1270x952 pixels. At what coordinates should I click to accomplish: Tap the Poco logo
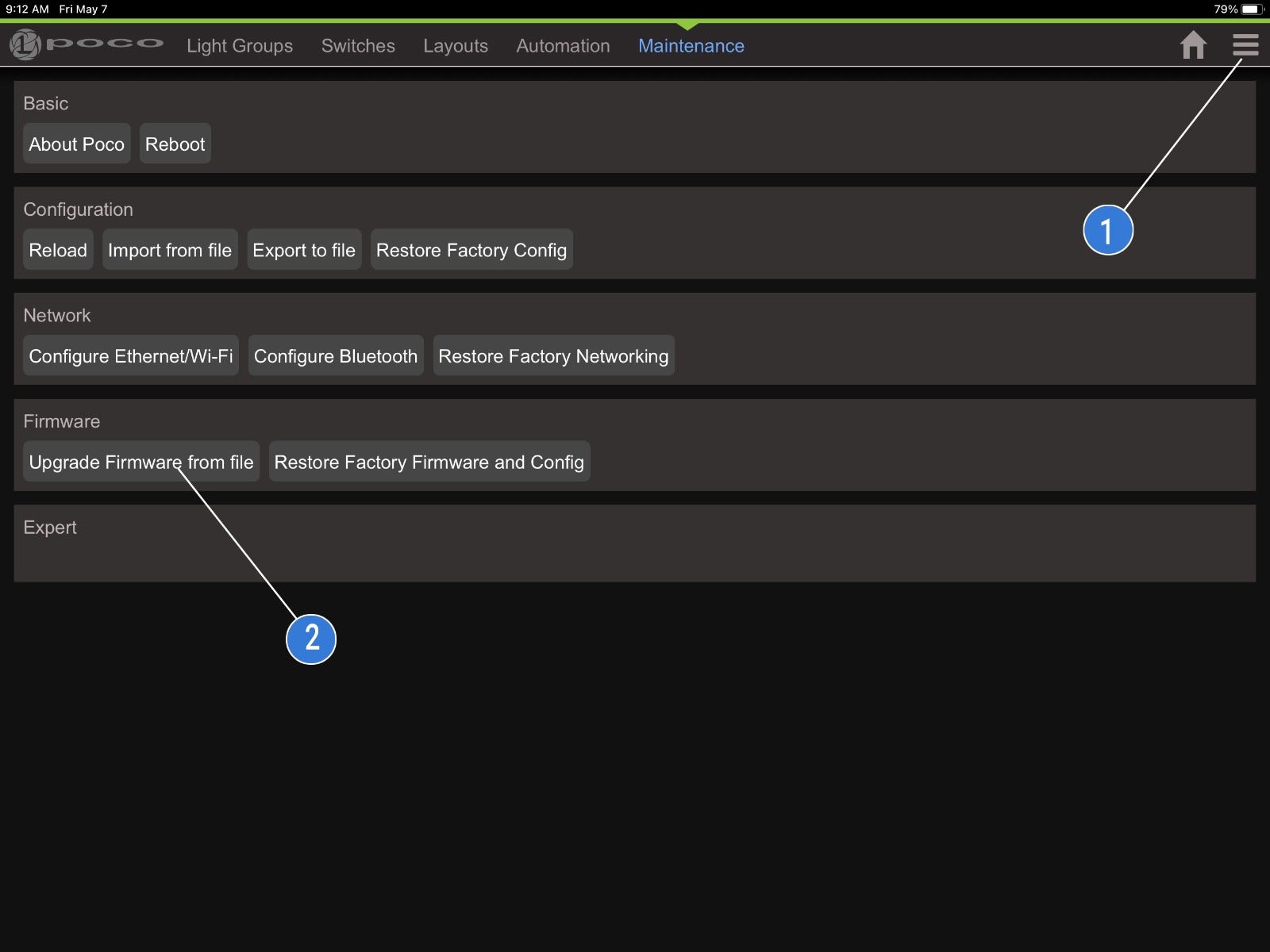pos(87,44)
